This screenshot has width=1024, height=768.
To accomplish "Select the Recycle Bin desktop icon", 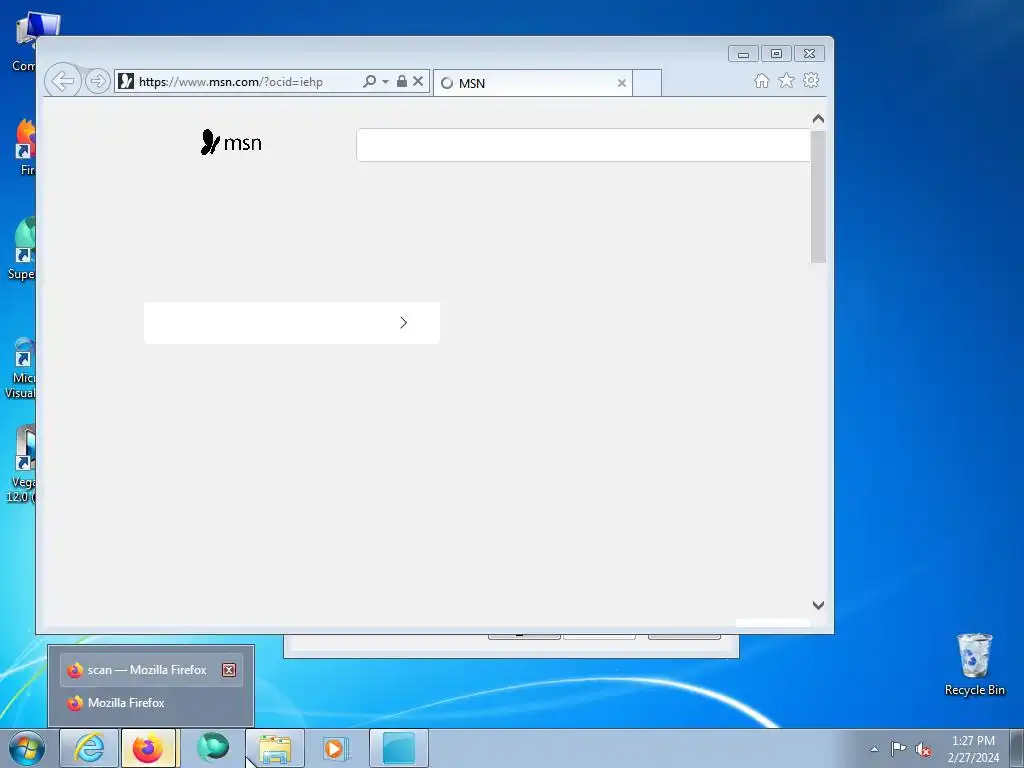I will [x=974, y=665].
